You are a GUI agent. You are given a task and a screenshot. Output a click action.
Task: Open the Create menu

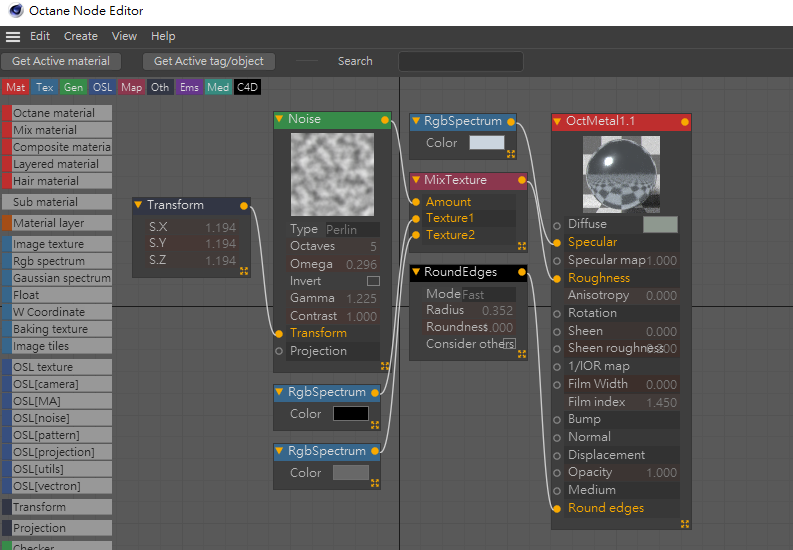pyautogui.click(x=80, y=36)
